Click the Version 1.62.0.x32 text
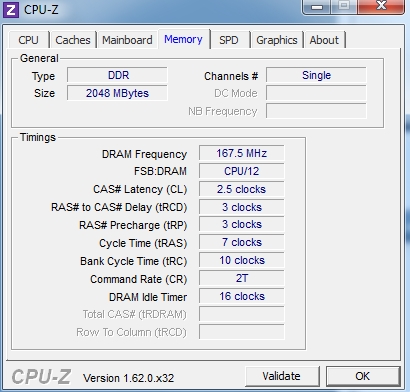 (x=129, y=378)
